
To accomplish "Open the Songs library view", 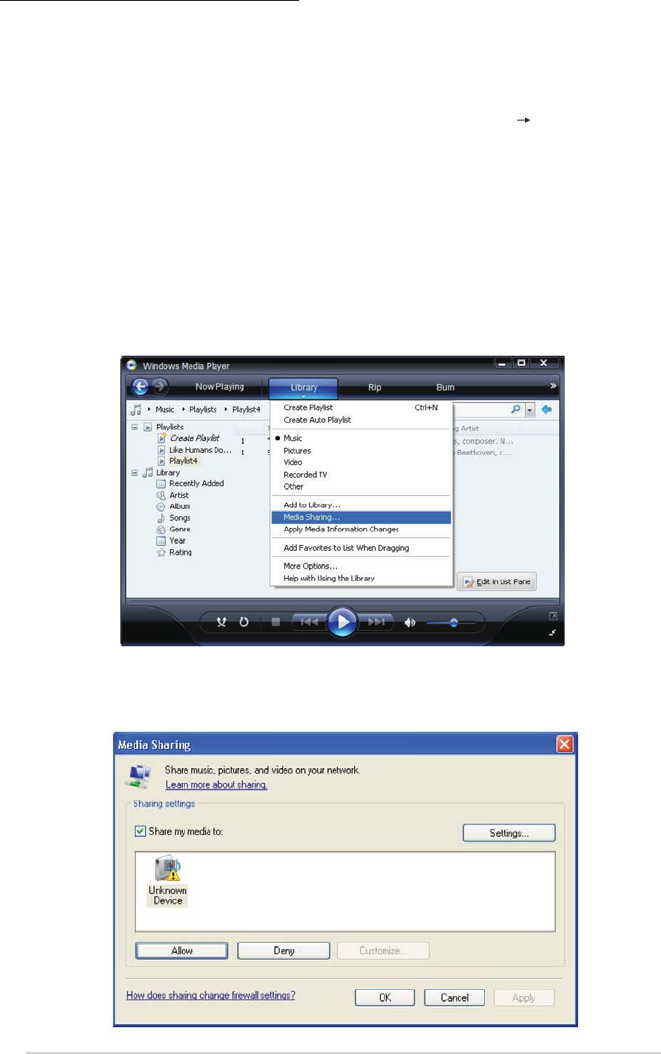I will pyautogui.click(x=180, y=518).
